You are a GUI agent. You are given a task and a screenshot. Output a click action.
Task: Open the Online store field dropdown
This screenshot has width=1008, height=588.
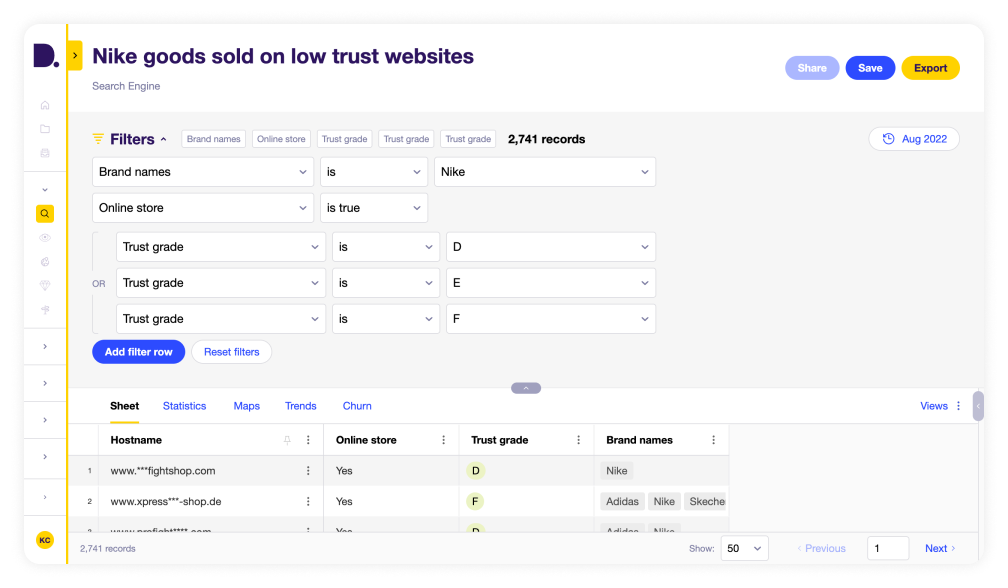[x=203, y=208]
